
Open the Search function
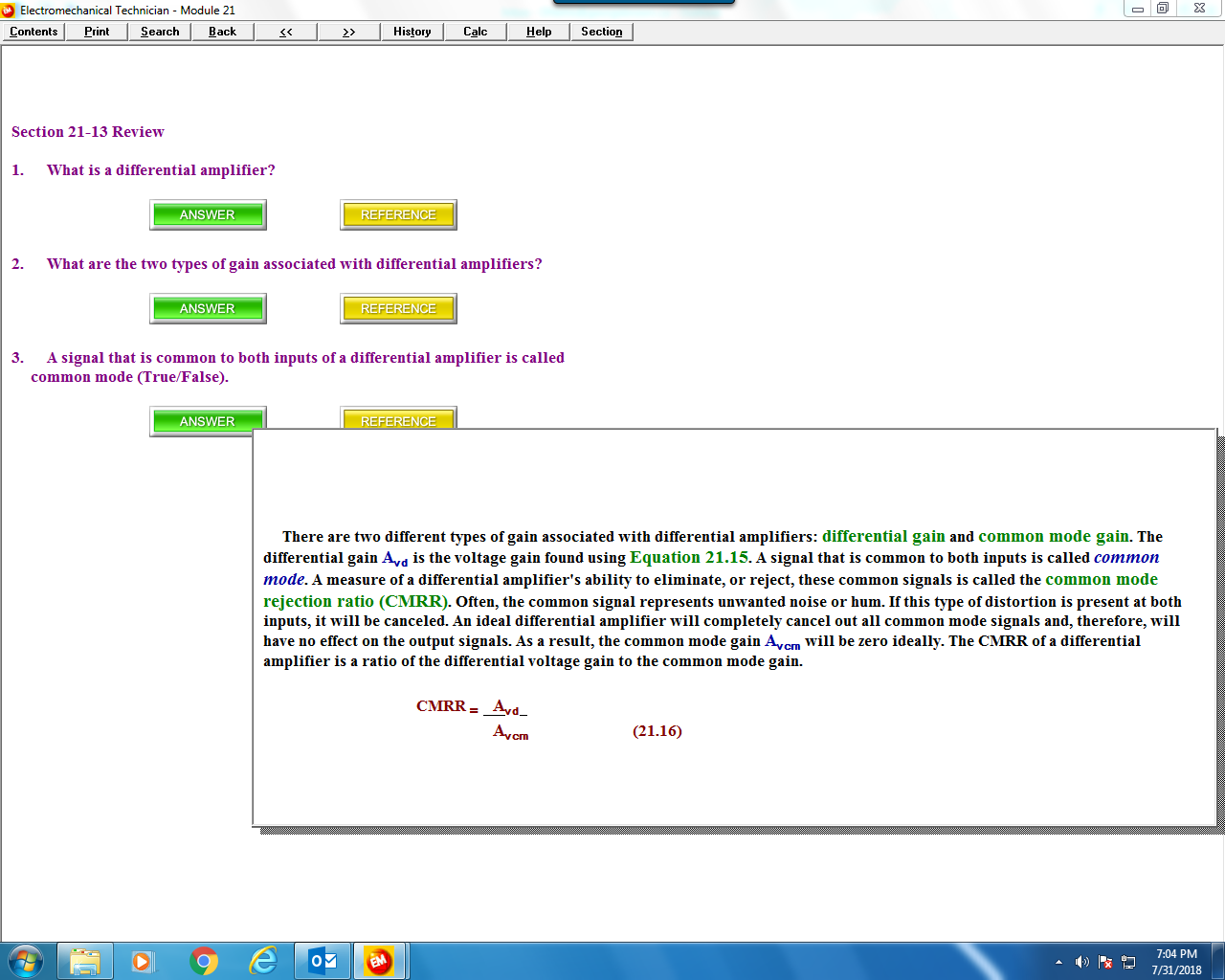pos(160,32)
